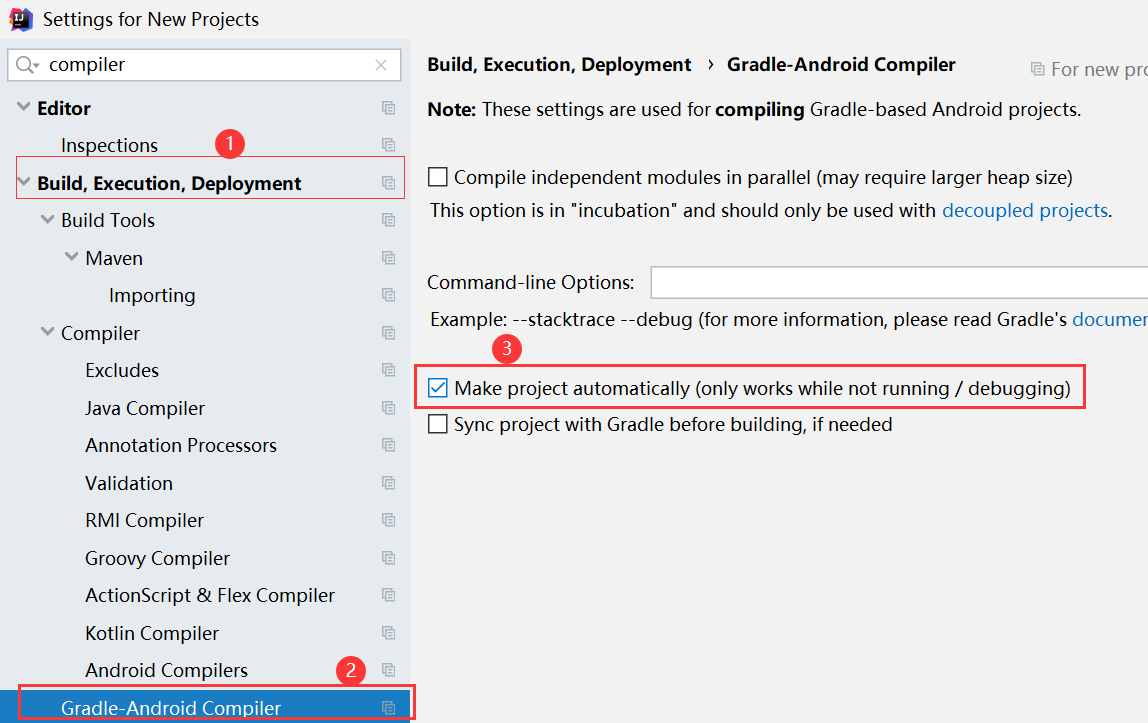The width and height of the screenshot is (1148, 723).
Task: Click the Command-line Options text field
Action: pos(899,282)
